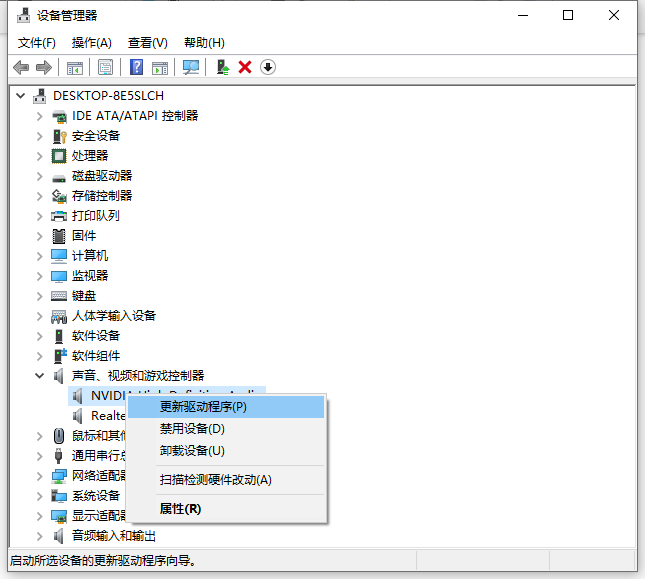Expand the 处理器 category
This screenshot has height=579, width=645.
pos(40,156)
